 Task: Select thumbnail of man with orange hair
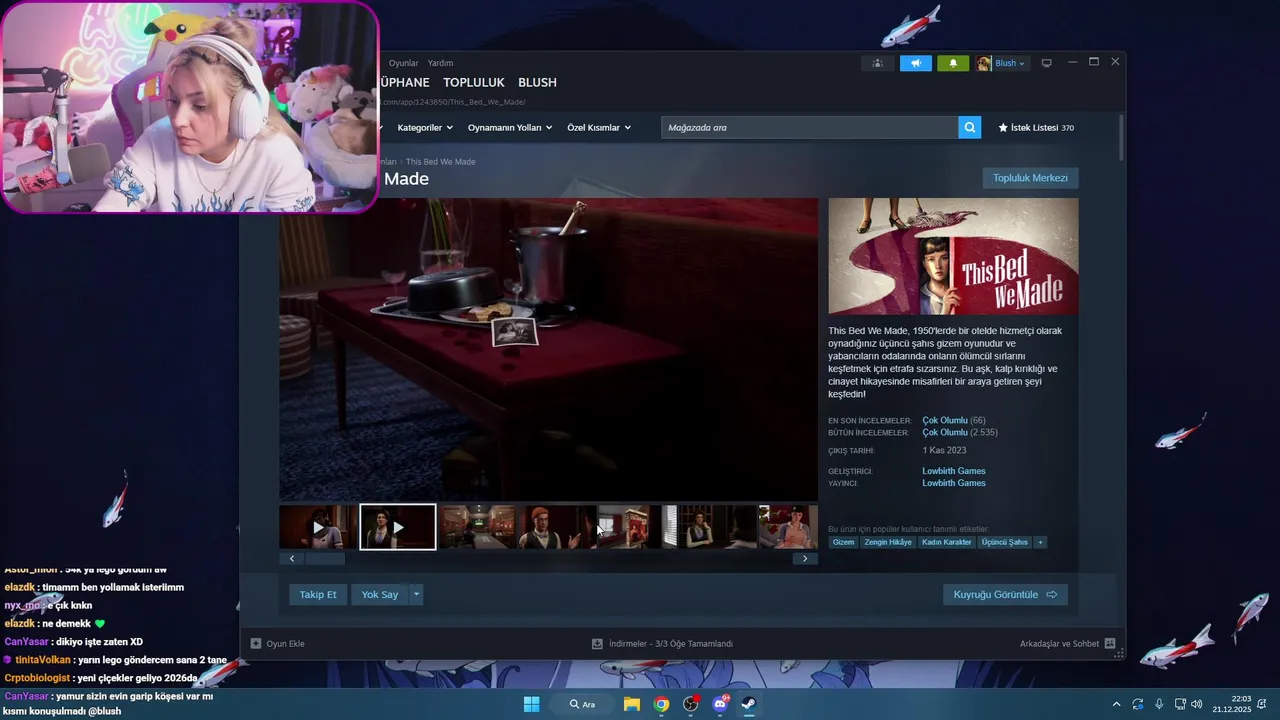557,527
